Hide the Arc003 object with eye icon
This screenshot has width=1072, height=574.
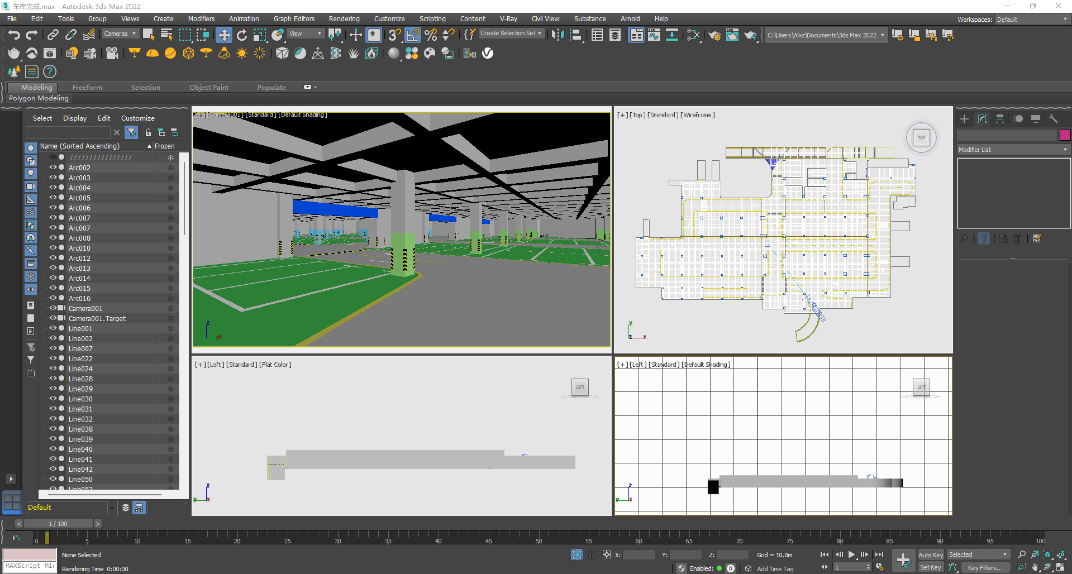click(x=53, y=178)
